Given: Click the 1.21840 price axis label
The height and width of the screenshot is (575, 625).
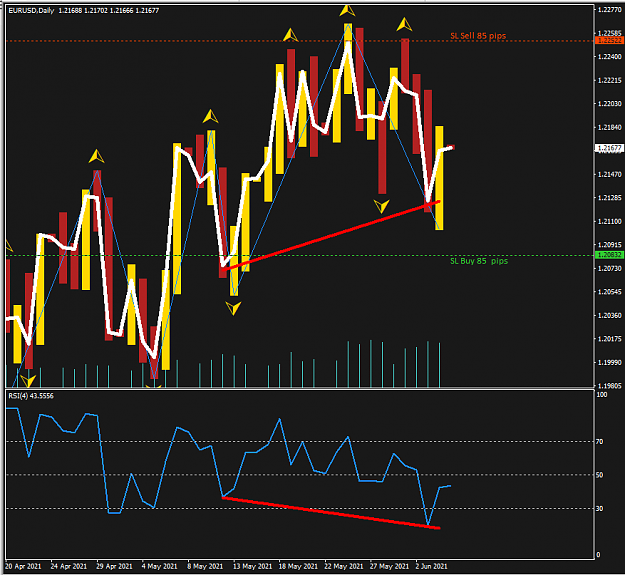Looking at the screenshot, I should pos(609,127).
